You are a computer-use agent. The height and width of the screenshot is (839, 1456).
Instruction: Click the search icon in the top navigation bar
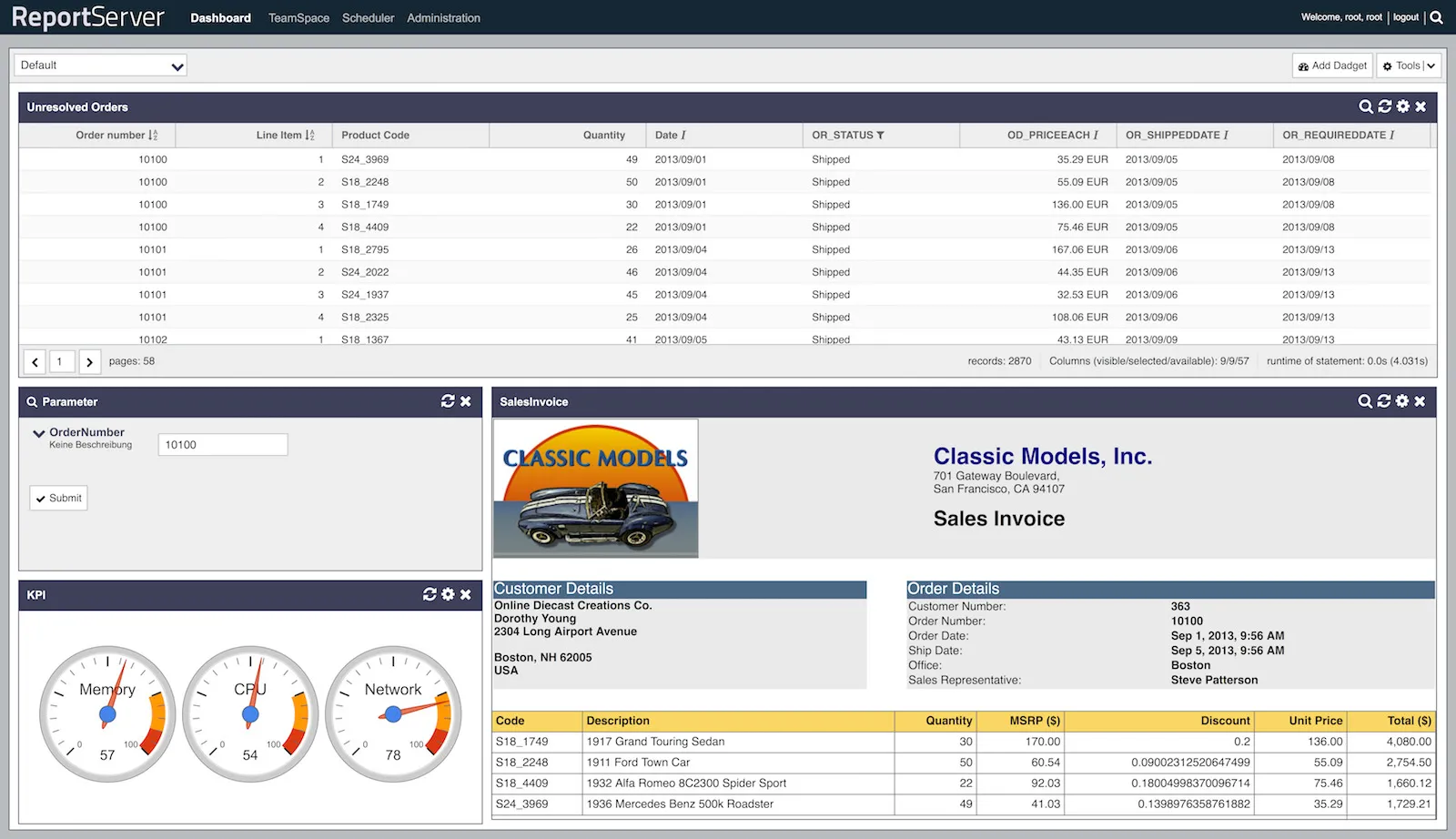point(1436,16)
